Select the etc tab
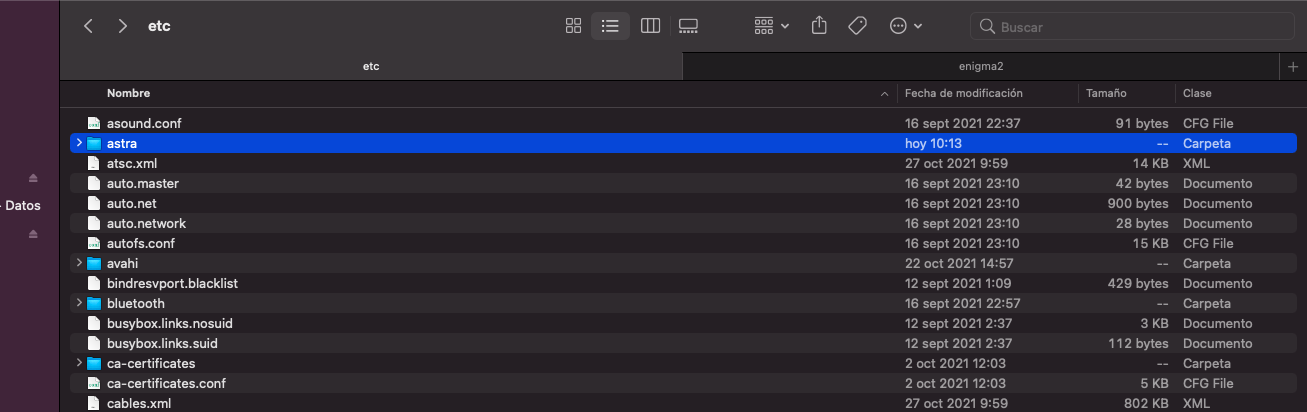 (x=370, y=66)
